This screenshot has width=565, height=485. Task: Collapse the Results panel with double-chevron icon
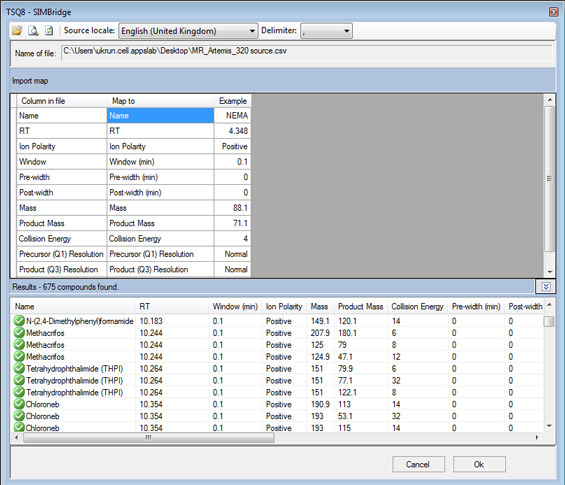coord(546,286)
